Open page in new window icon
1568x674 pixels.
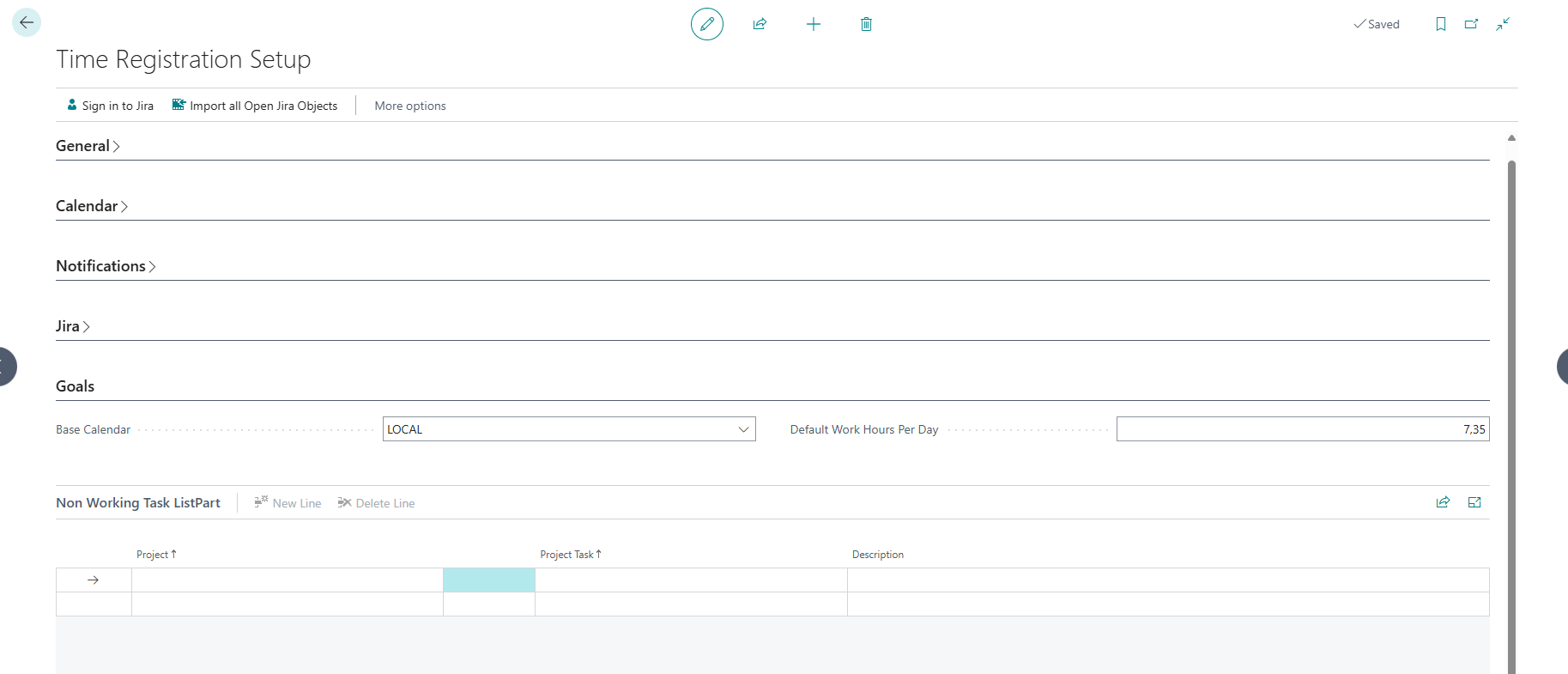(1471, 24)
